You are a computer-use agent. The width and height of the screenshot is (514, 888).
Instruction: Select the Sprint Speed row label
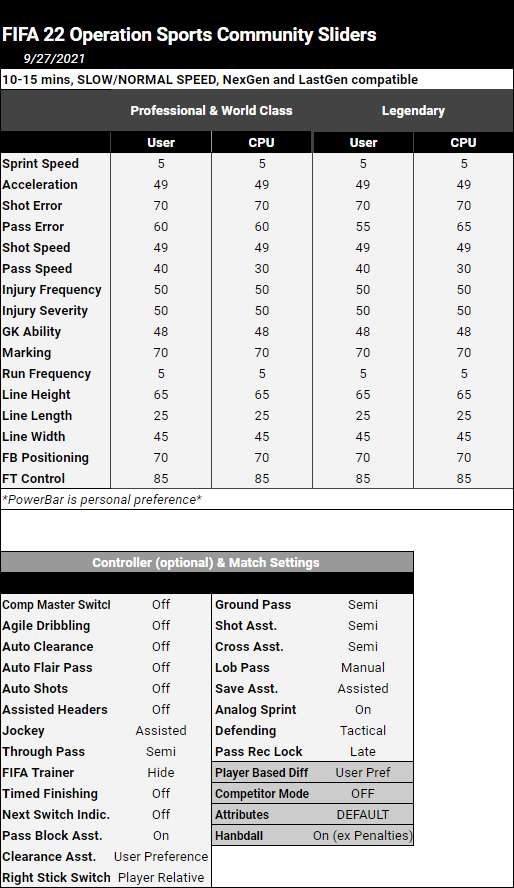tap(40, 164)
